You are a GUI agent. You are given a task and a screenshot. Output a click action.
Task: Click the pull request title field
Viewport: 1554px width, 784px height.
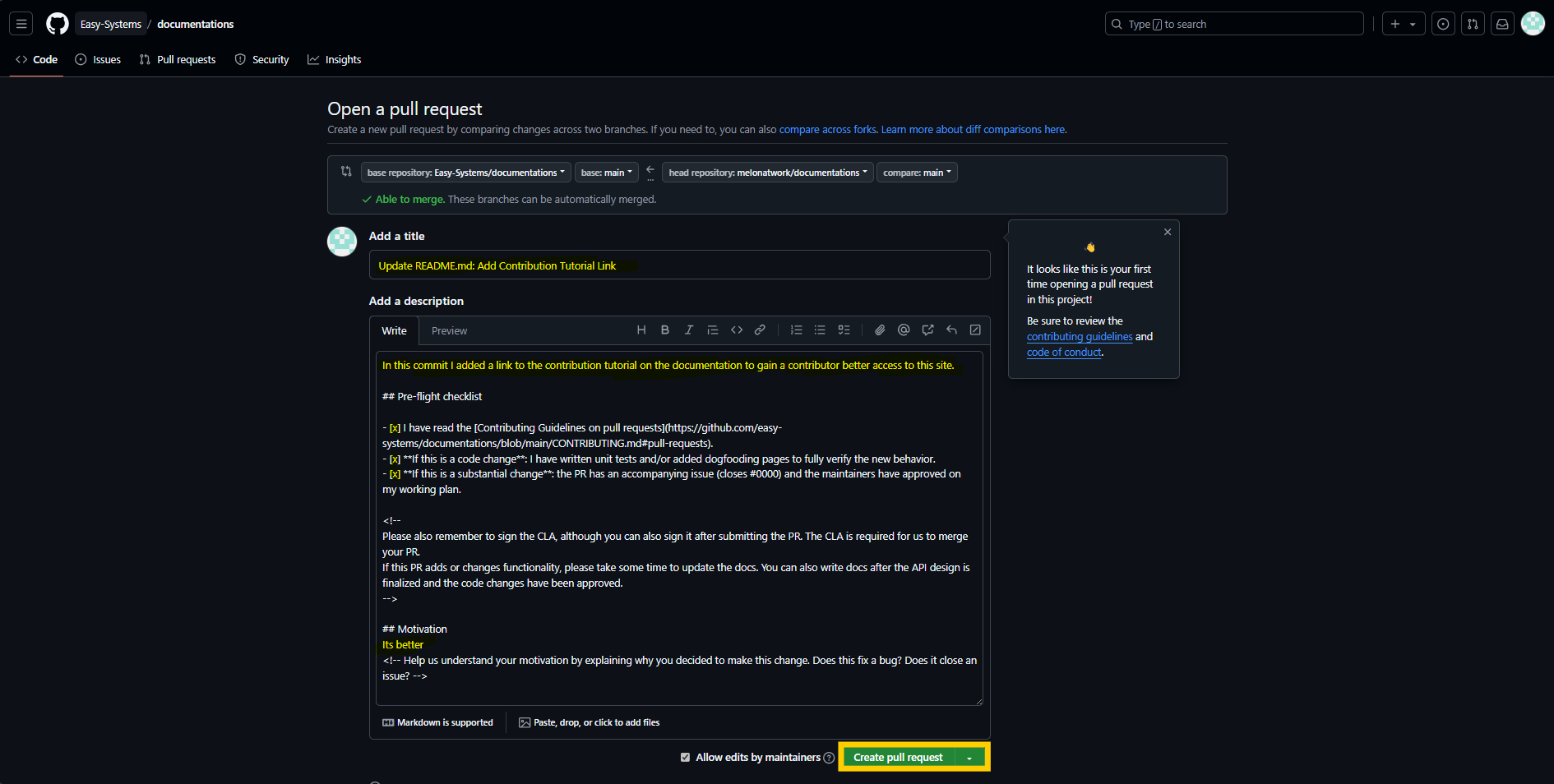pos(679,265)
